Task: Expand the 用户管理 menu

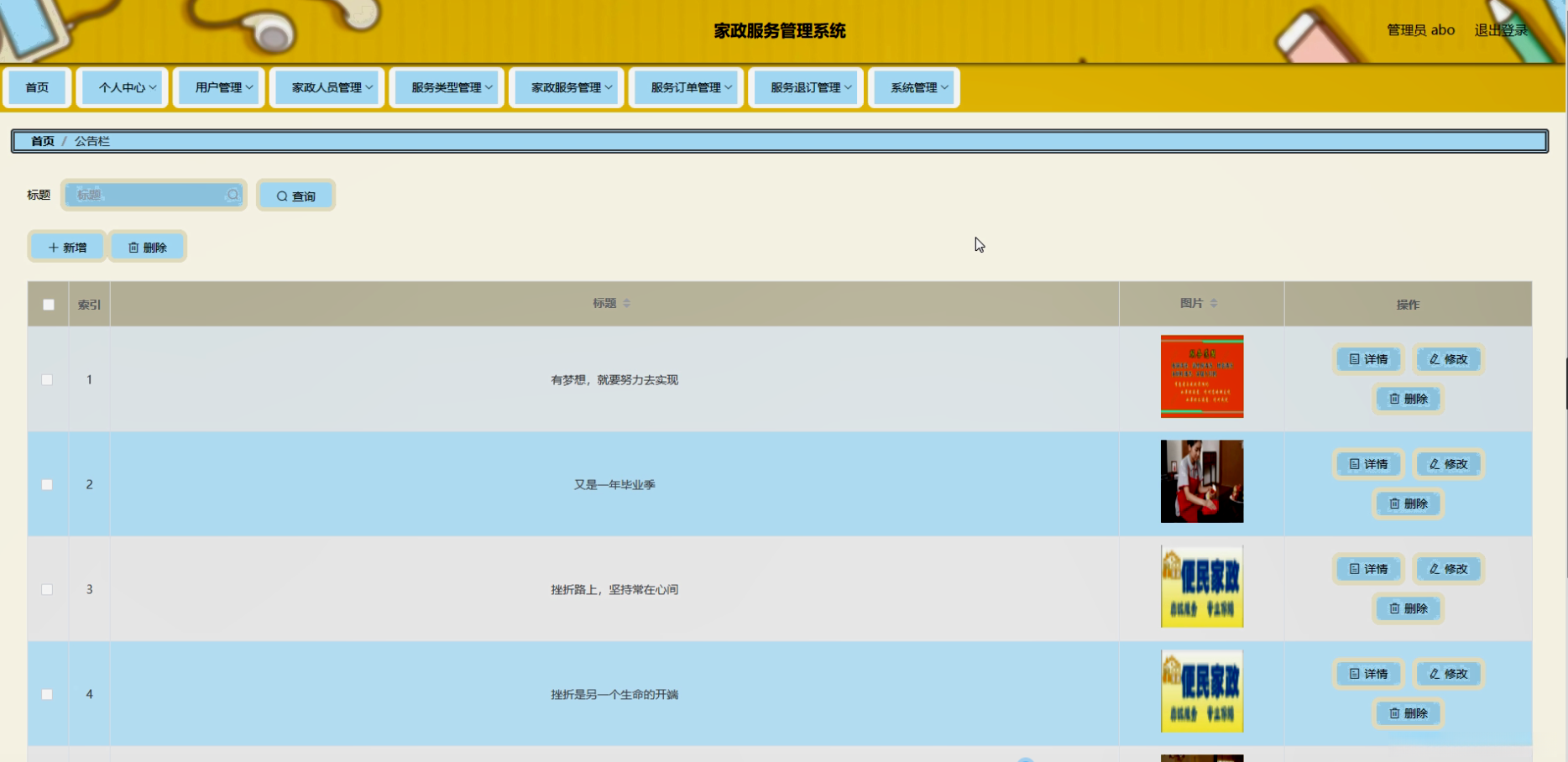Action: point(219,87)
